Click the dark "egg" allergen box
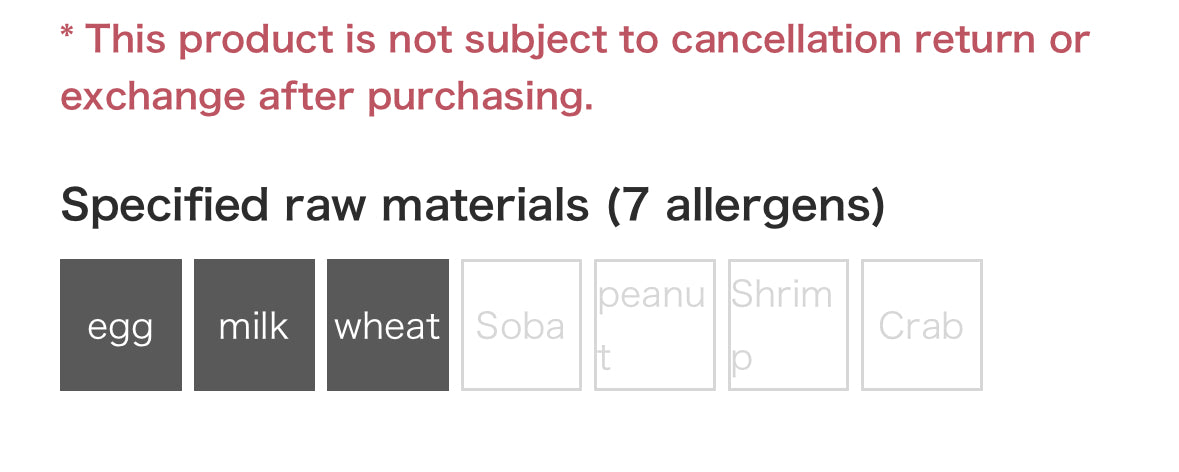 point(120,325)
